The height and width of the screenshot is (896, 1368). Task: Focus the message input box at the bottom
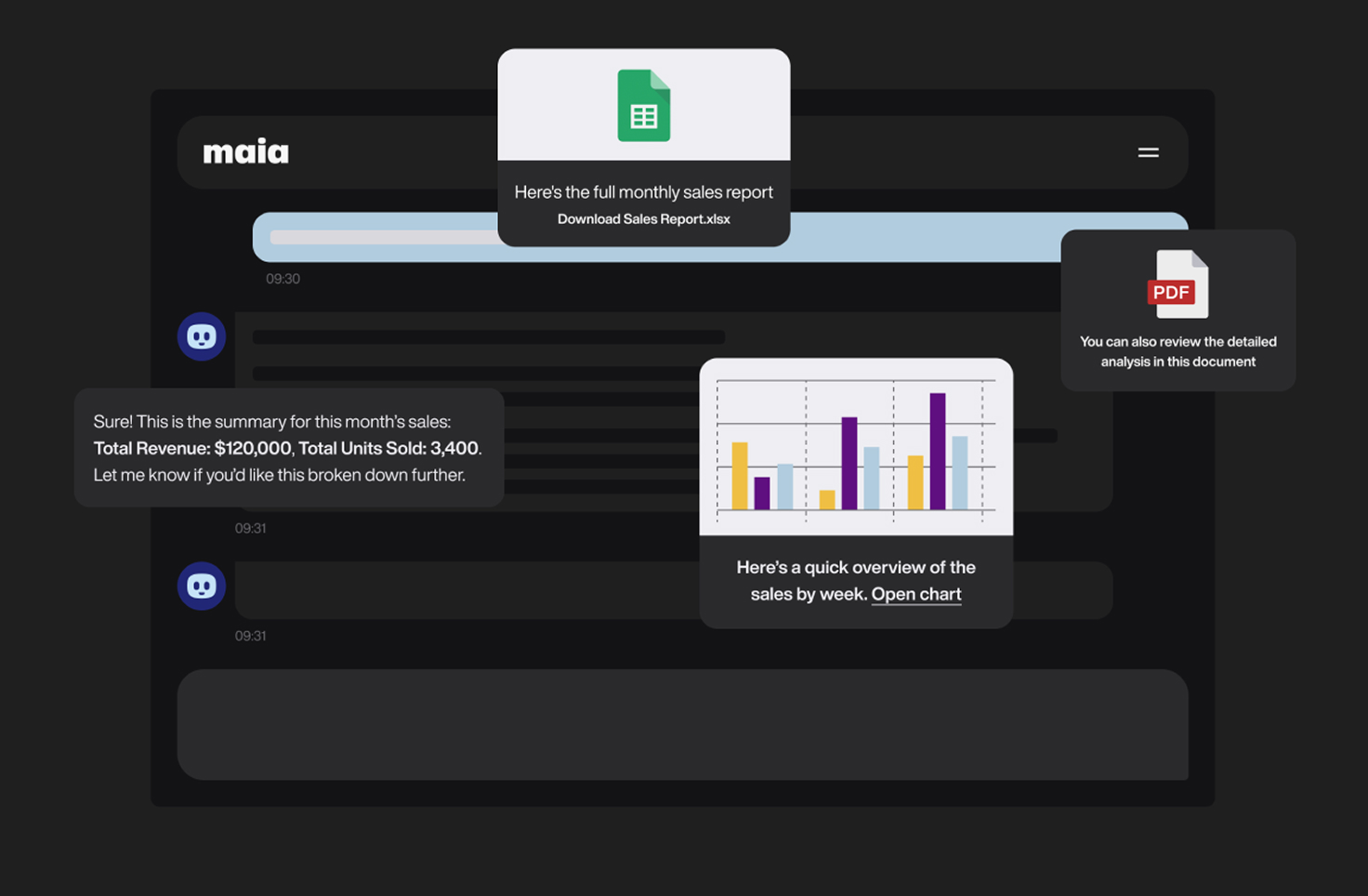point(682,724)
